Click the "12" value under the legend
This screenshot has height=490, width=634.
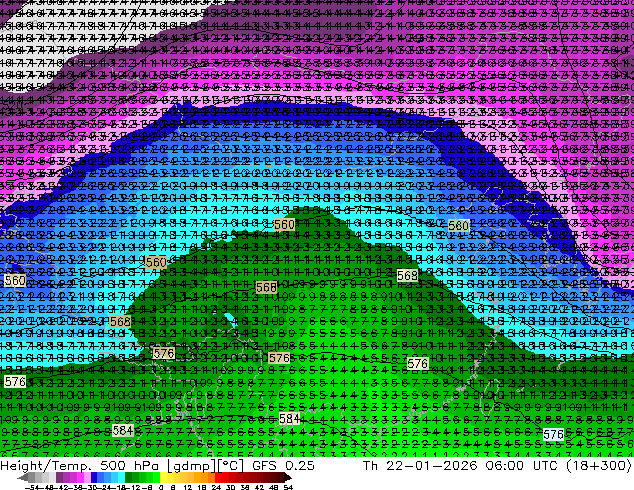[x=187, y=487]
